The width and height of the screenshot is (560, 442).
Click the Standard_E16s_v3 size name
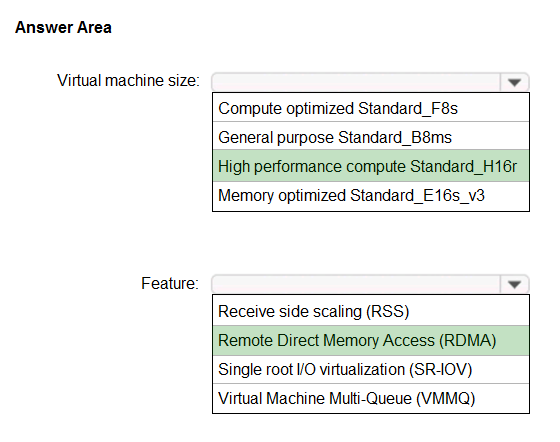click(x=417, y=196)
